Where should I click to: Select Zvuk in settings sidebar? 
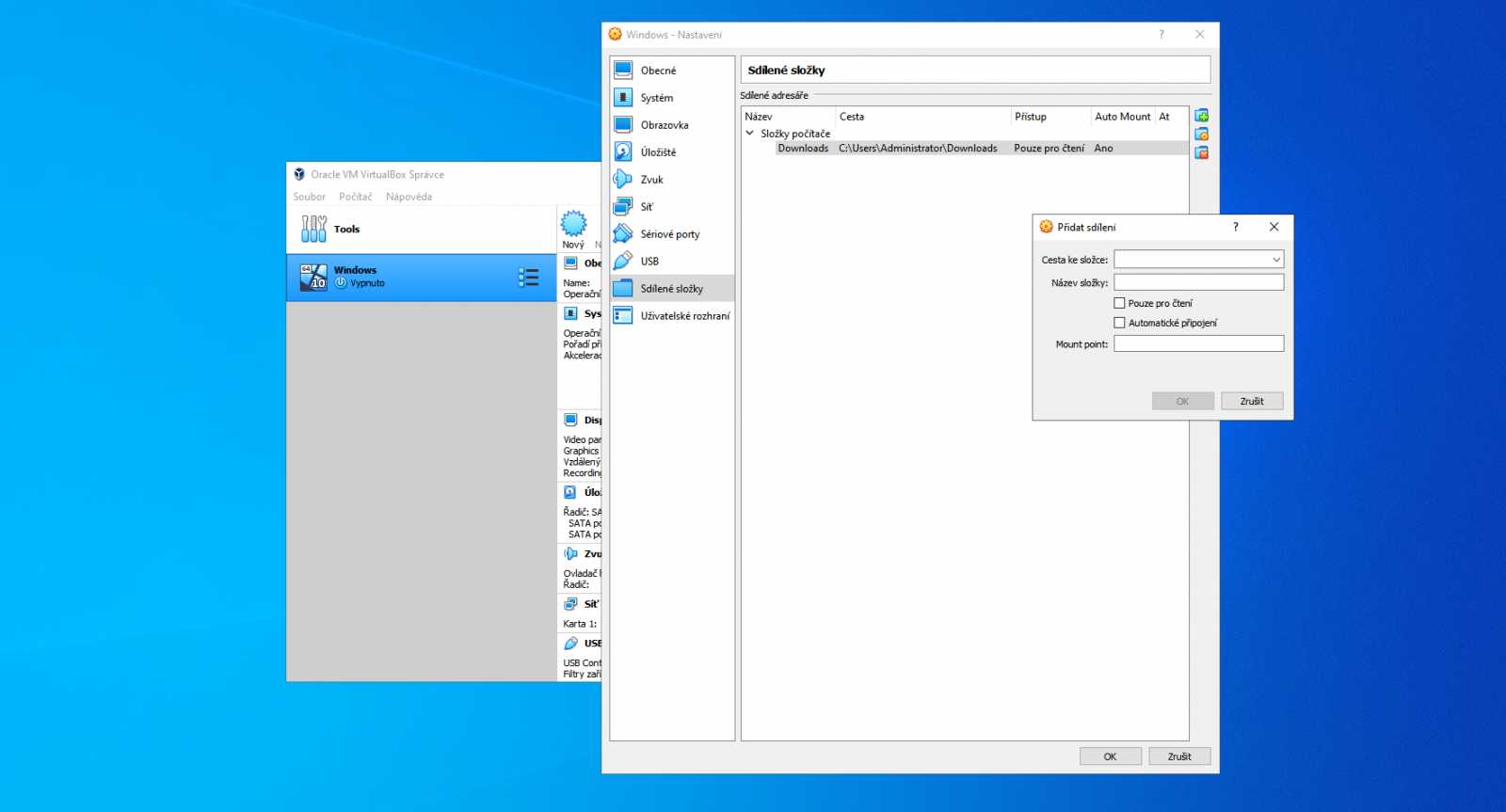(x=672, y=180)
